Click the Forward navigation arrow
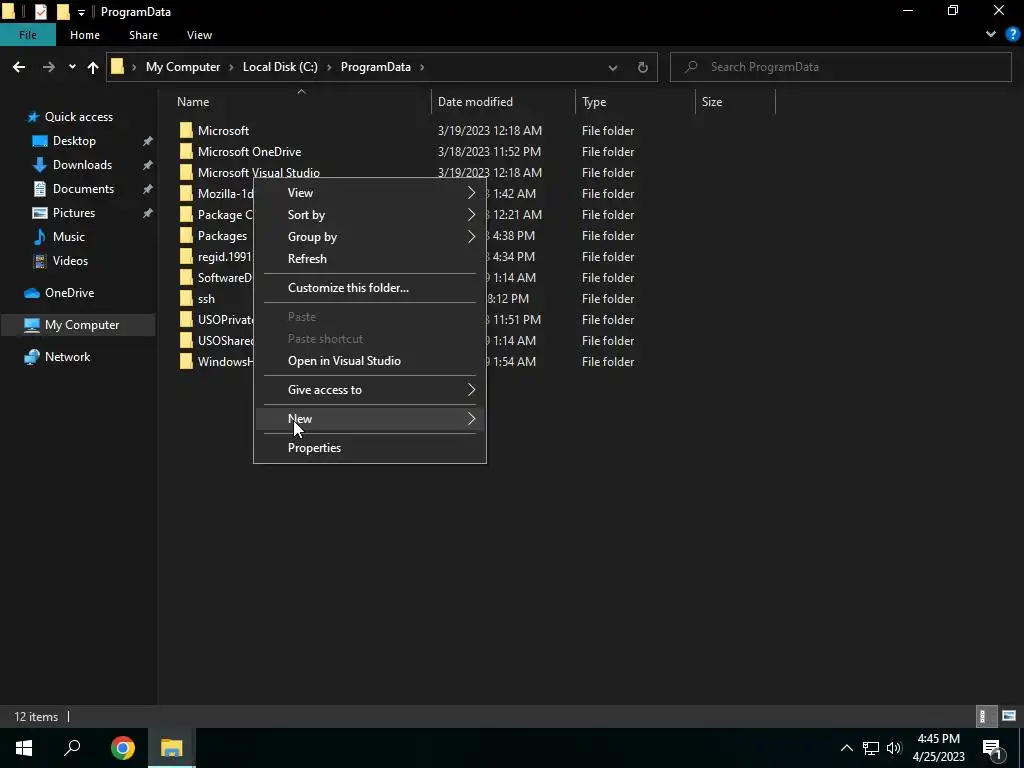 coord(48,67)
